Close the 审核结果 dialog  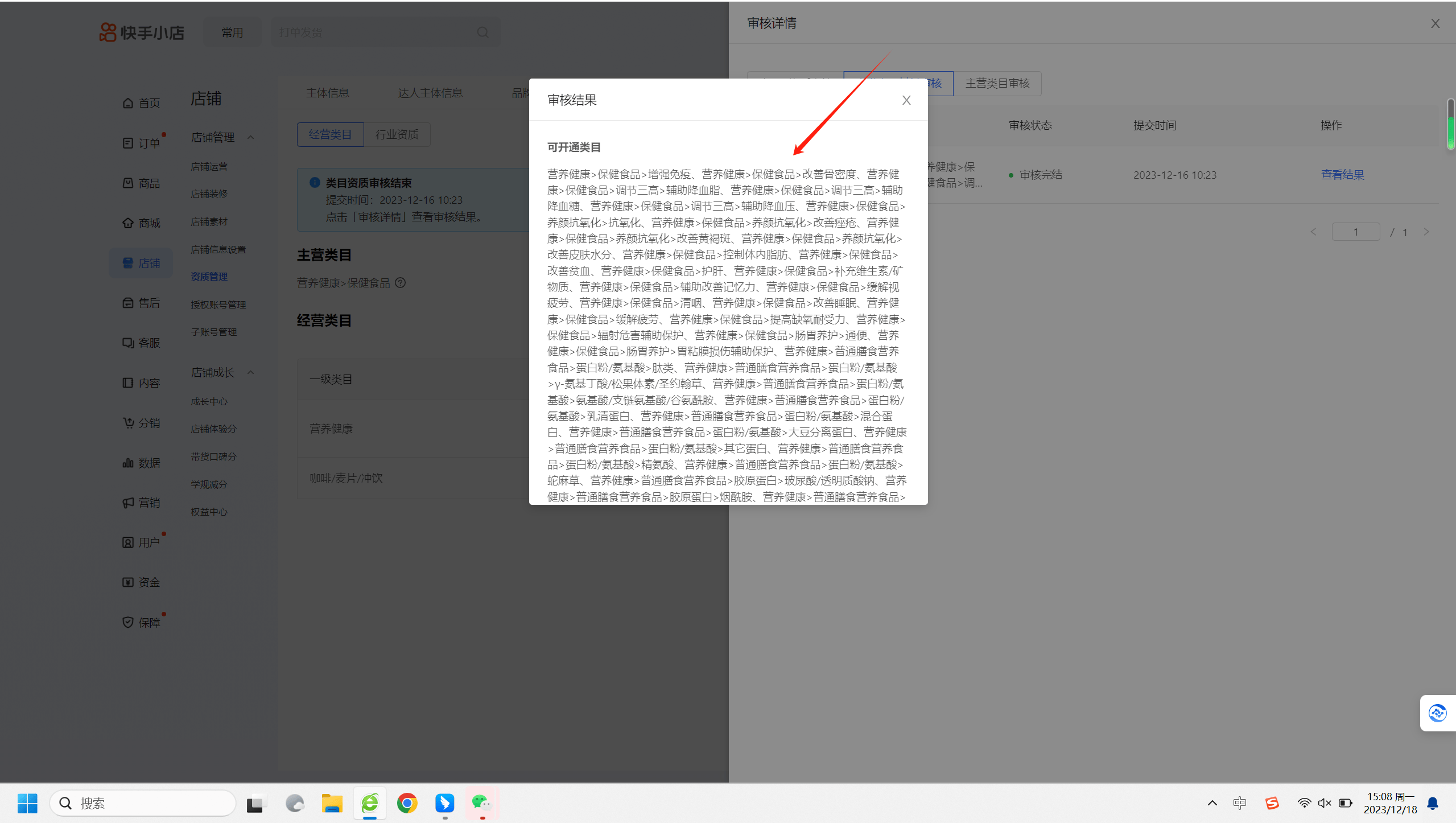point(906,100)
